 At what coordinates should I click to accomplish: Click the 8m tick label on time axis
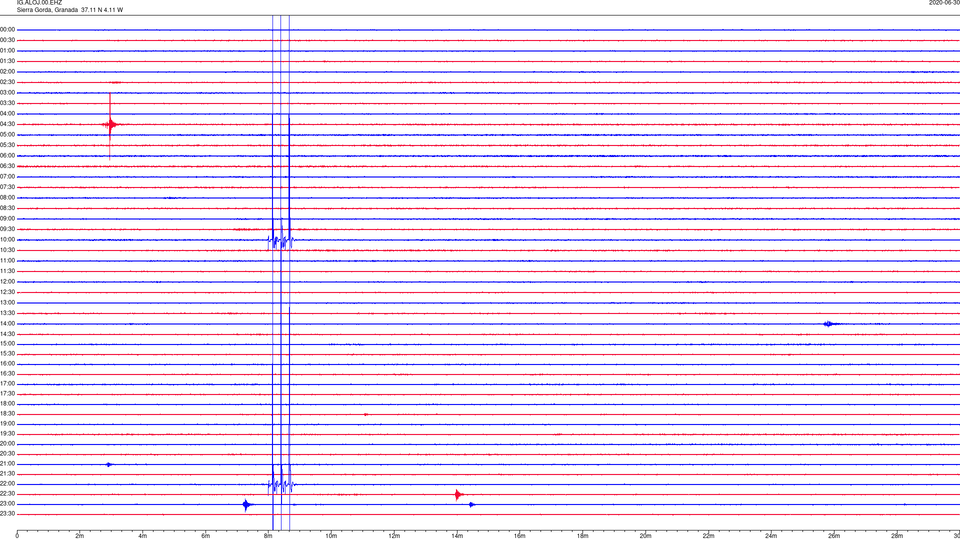(x=268, y=536)
